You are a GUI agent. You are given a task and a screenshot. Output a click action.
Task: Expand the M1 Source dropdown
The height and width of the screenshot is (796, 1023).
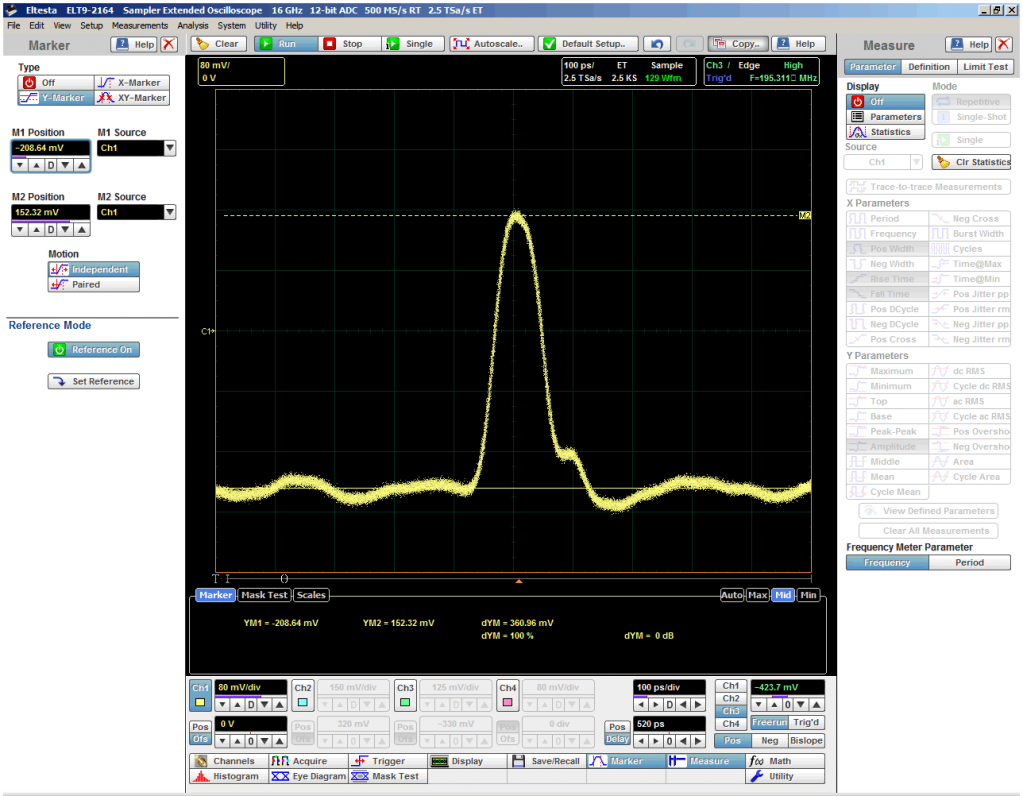(x=169, y=148)
